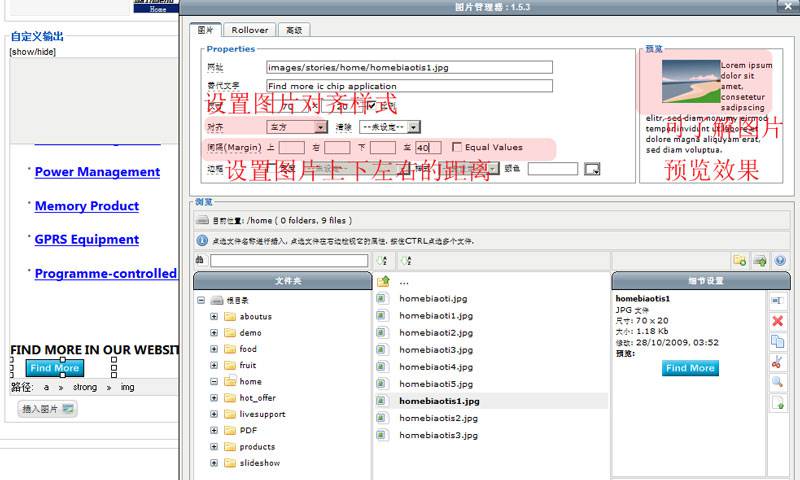
Task: Collapse the root directory tree node
Action: click(x=201, y=300)
